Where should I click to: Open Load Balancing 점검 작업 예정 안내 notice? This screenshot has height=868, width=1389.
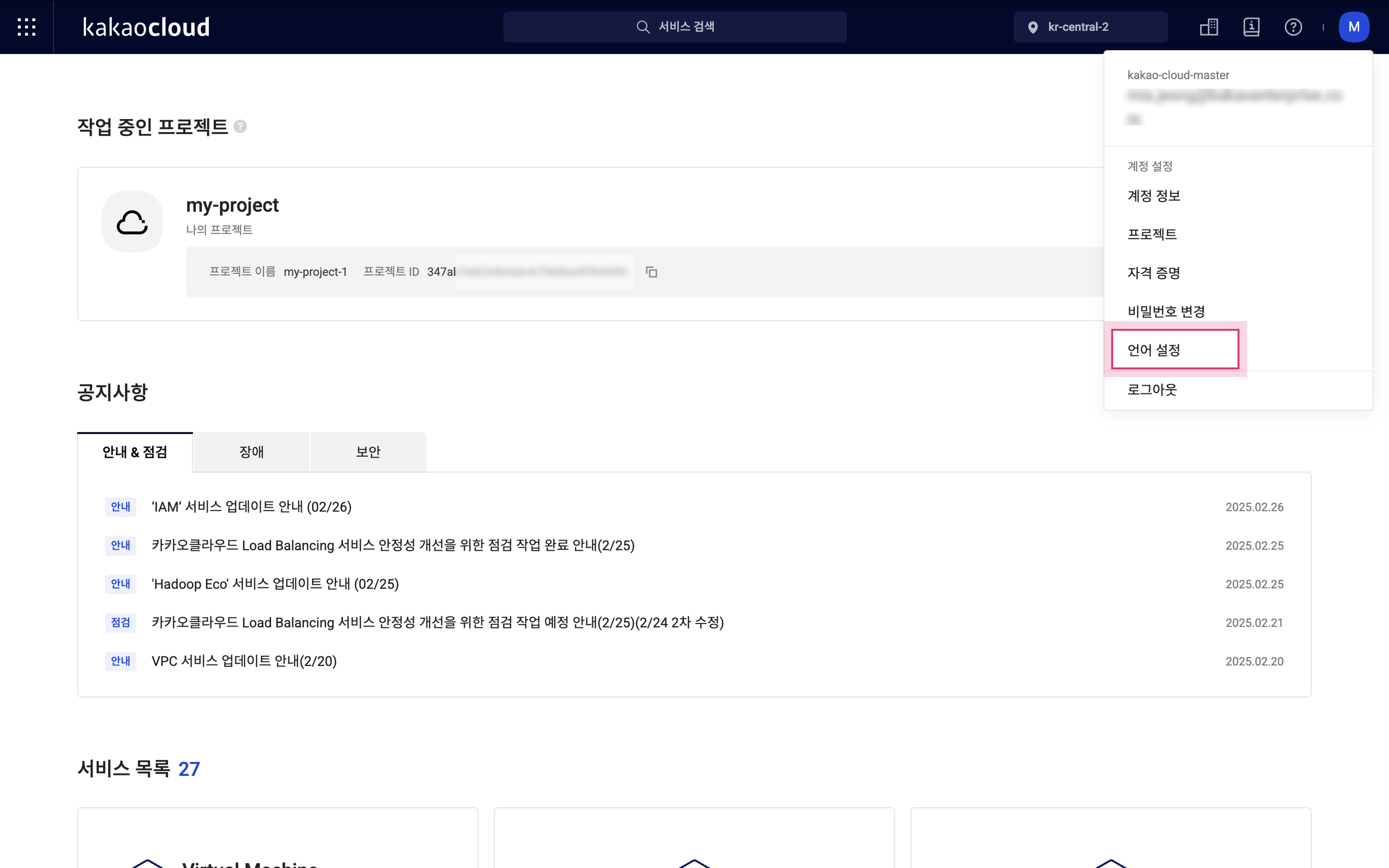437,622
